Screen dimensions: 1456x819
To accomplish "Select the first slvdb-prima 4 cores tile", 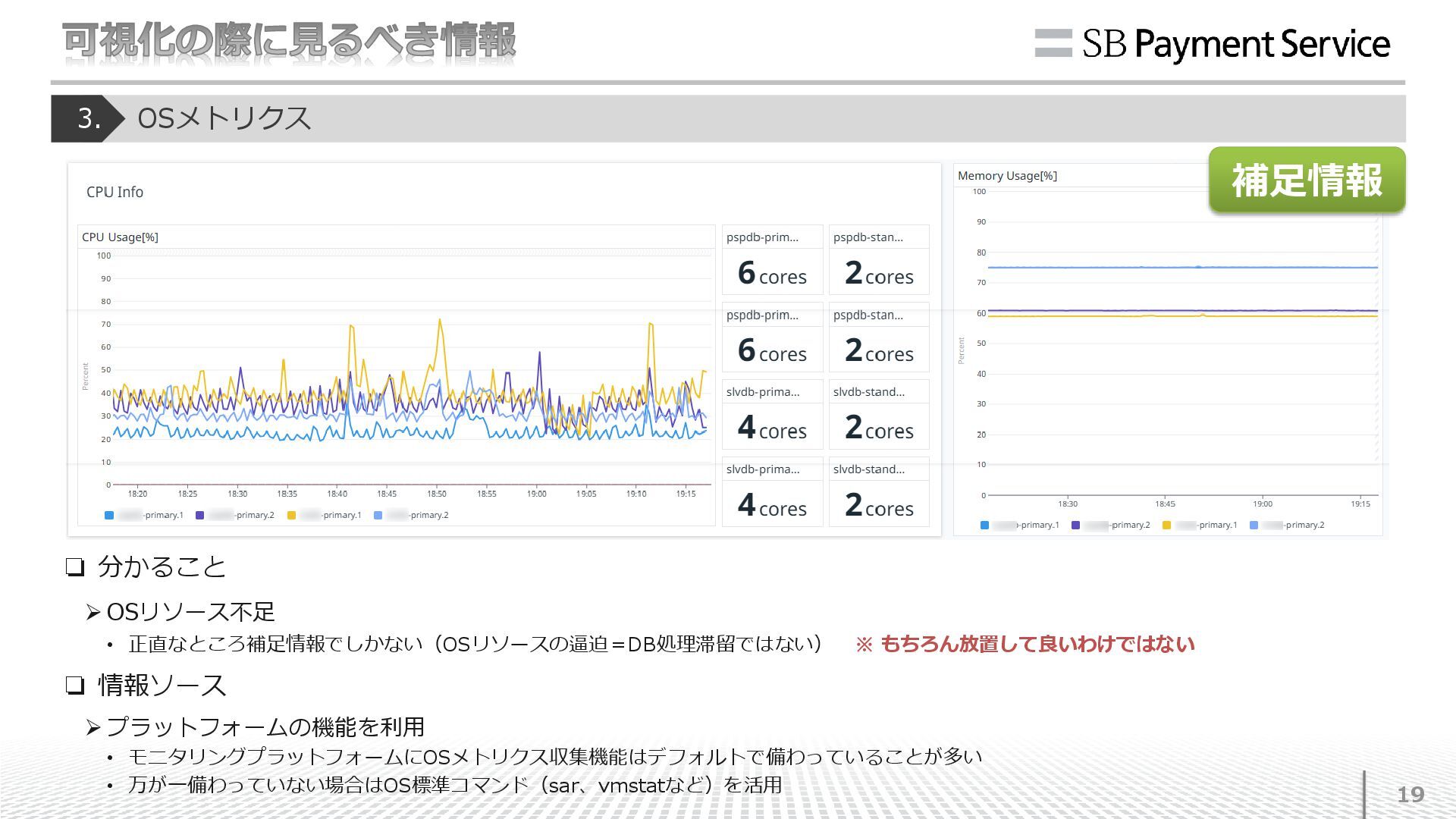I will point(772,415).
